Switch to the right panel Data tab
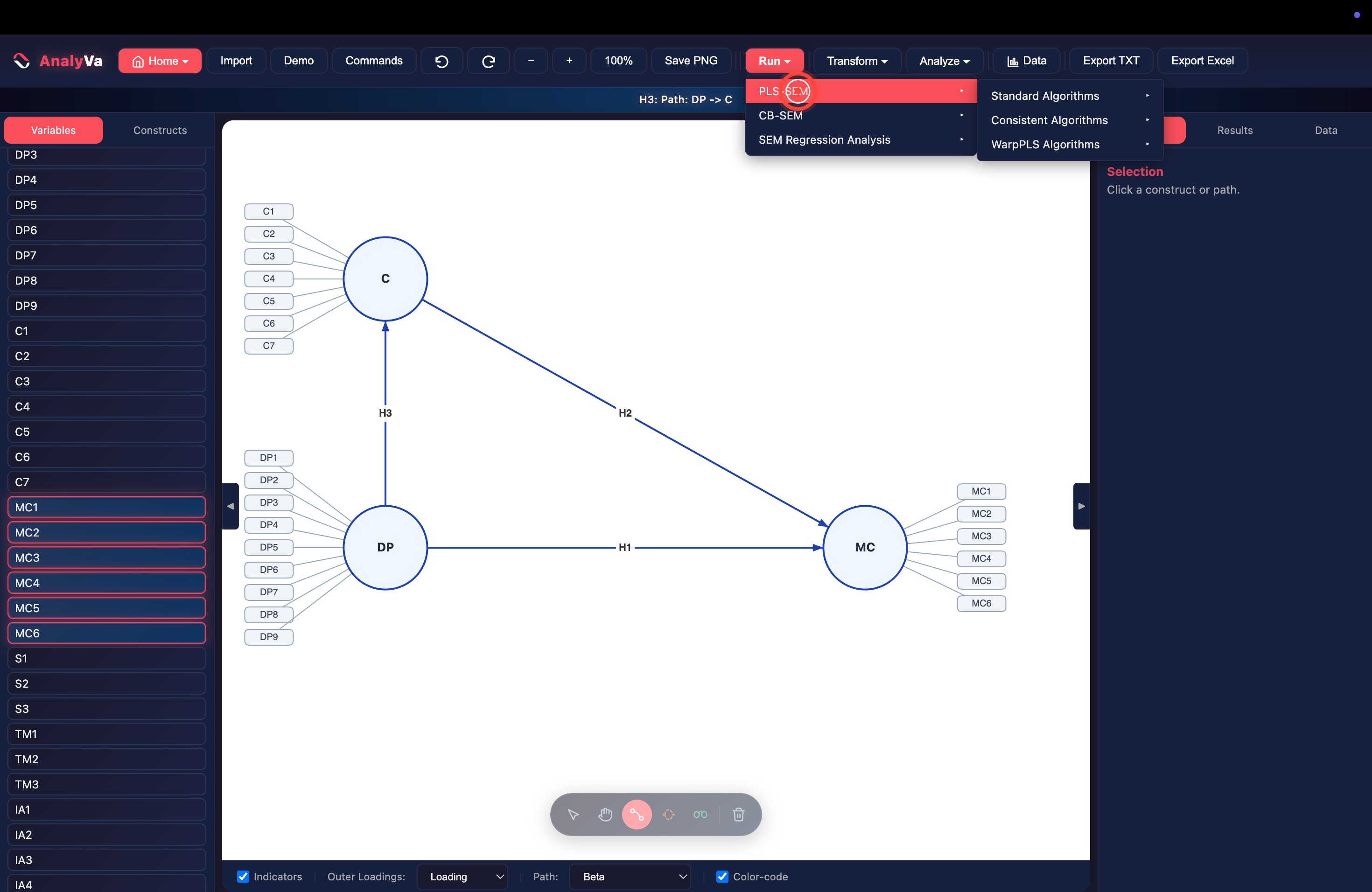This screenshot has height=892, width=1372. pos(1326,130)
